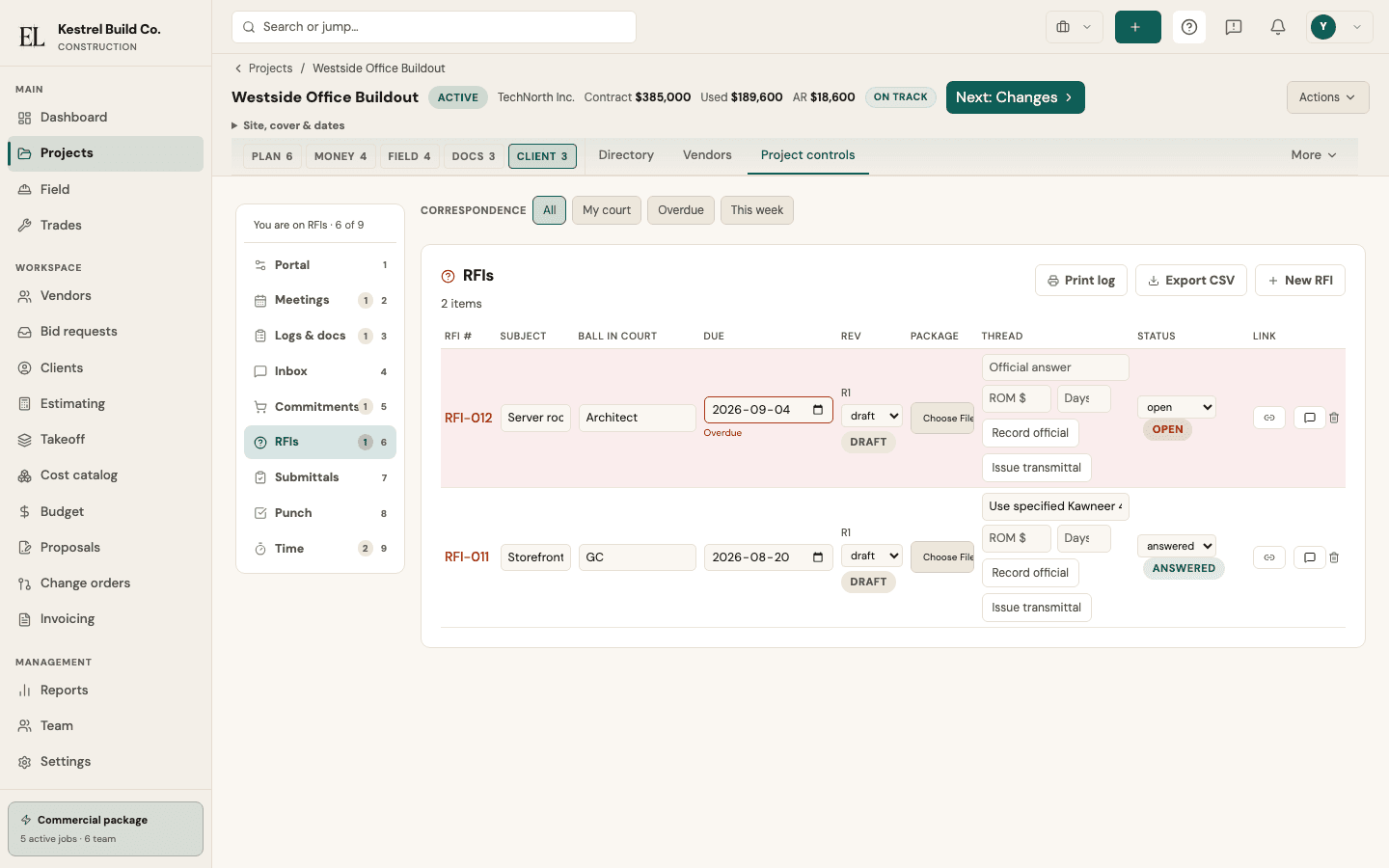Open Bid requests in the sidebar

click(x=105, y=332)
